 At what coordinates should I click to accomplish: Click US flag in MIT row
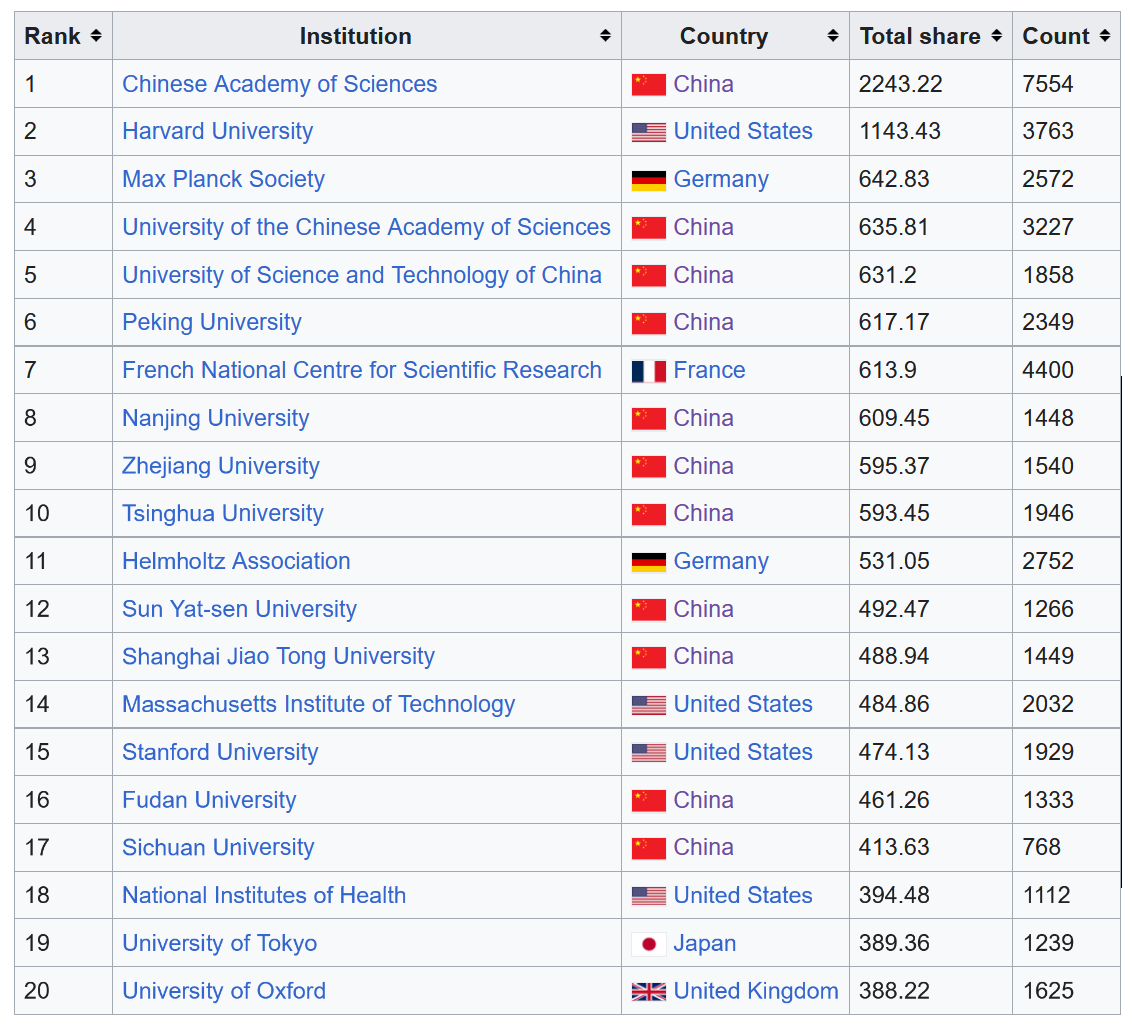tap(648, 705)
